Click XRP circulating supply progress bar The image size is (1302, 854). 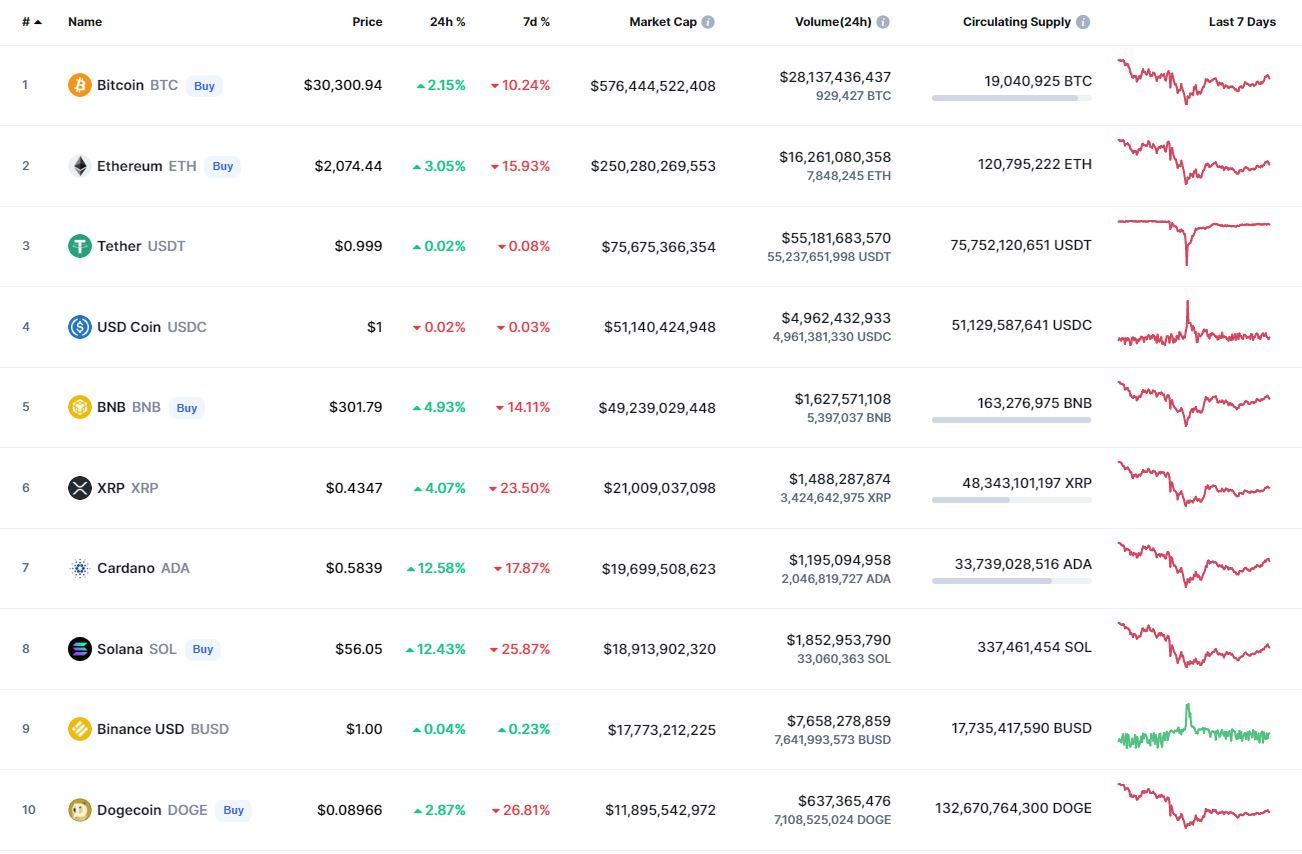[1012, 500]
